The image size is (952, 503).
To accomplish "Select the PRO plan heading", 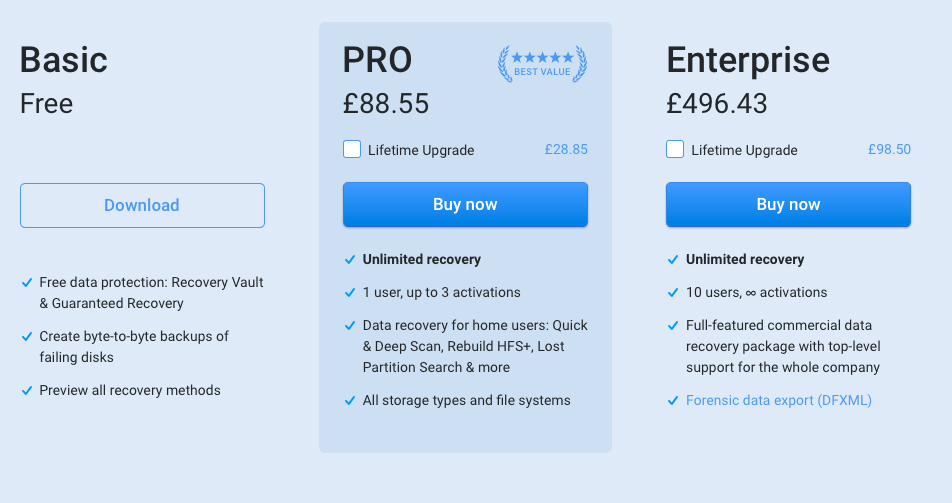I will tap(377, 60).
